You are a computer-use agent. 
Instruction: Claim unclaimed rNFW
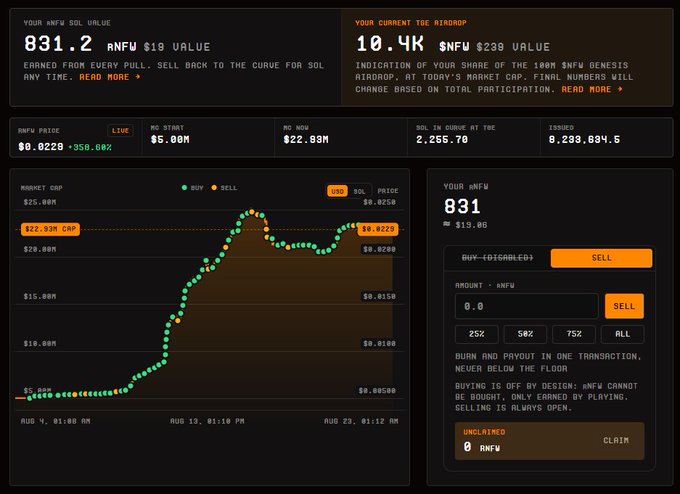616,440
